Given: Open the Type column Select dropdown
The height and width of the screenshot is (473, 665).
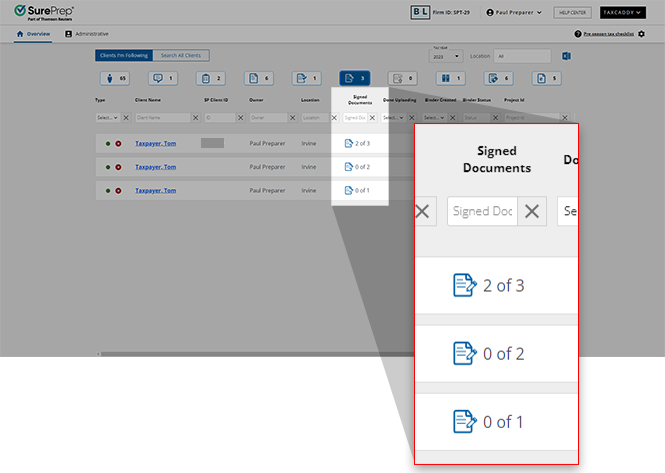Looking at the screenshot, I should tap(107, 118).
